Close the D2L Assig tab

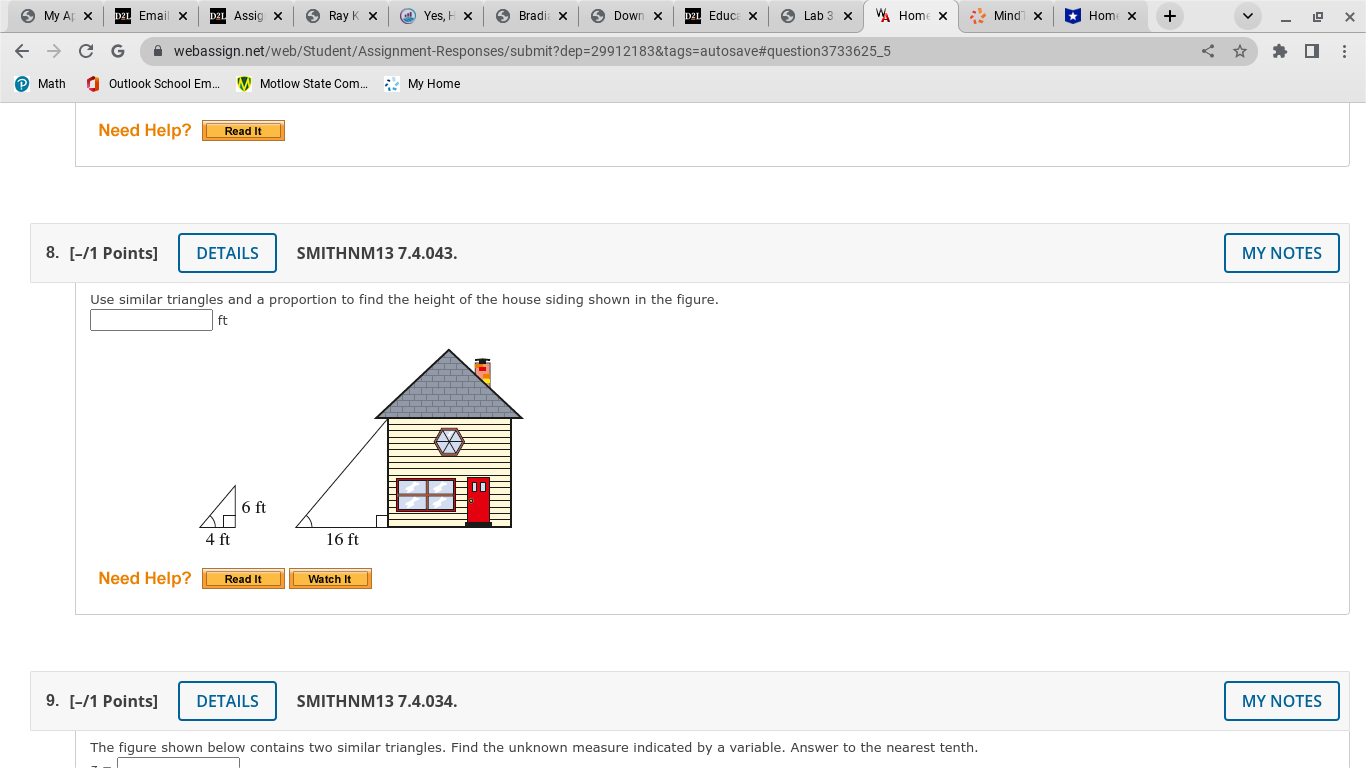pos(277,16)
